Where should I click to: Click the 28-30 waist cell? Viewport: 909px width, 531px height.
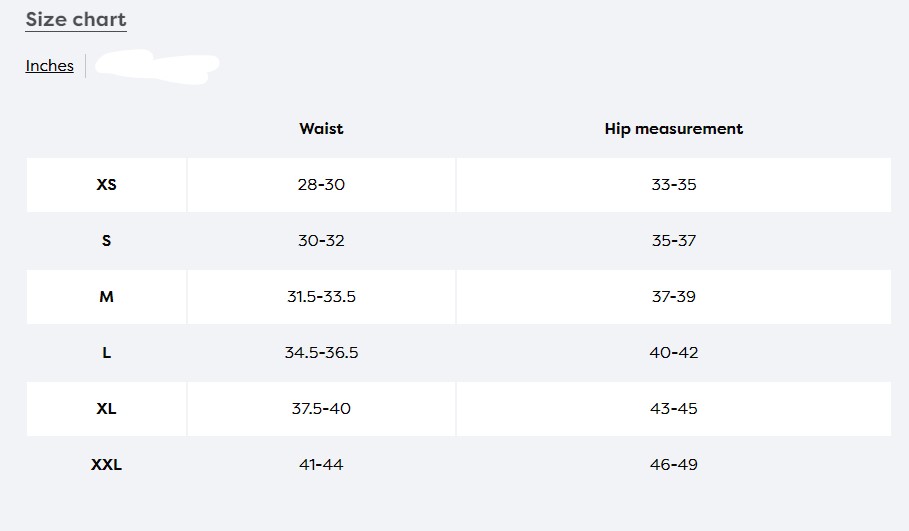point(321,185)
